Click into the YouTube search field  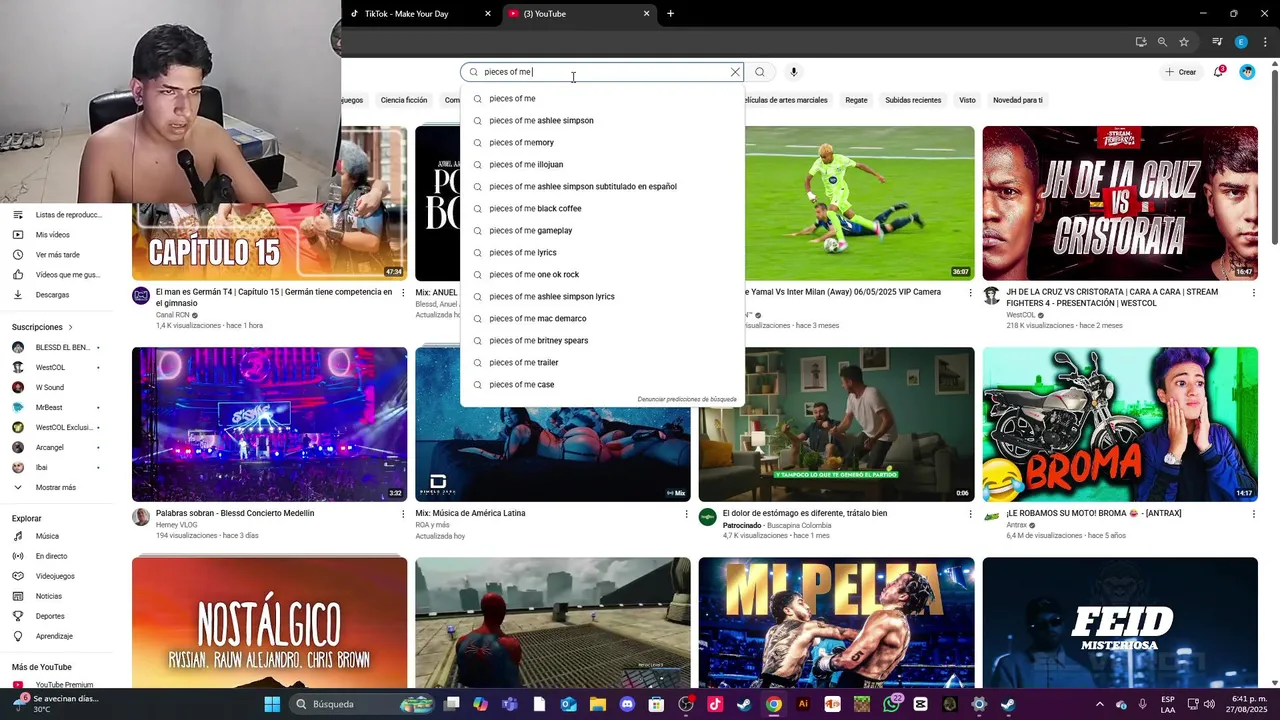(x=600, y=72)
